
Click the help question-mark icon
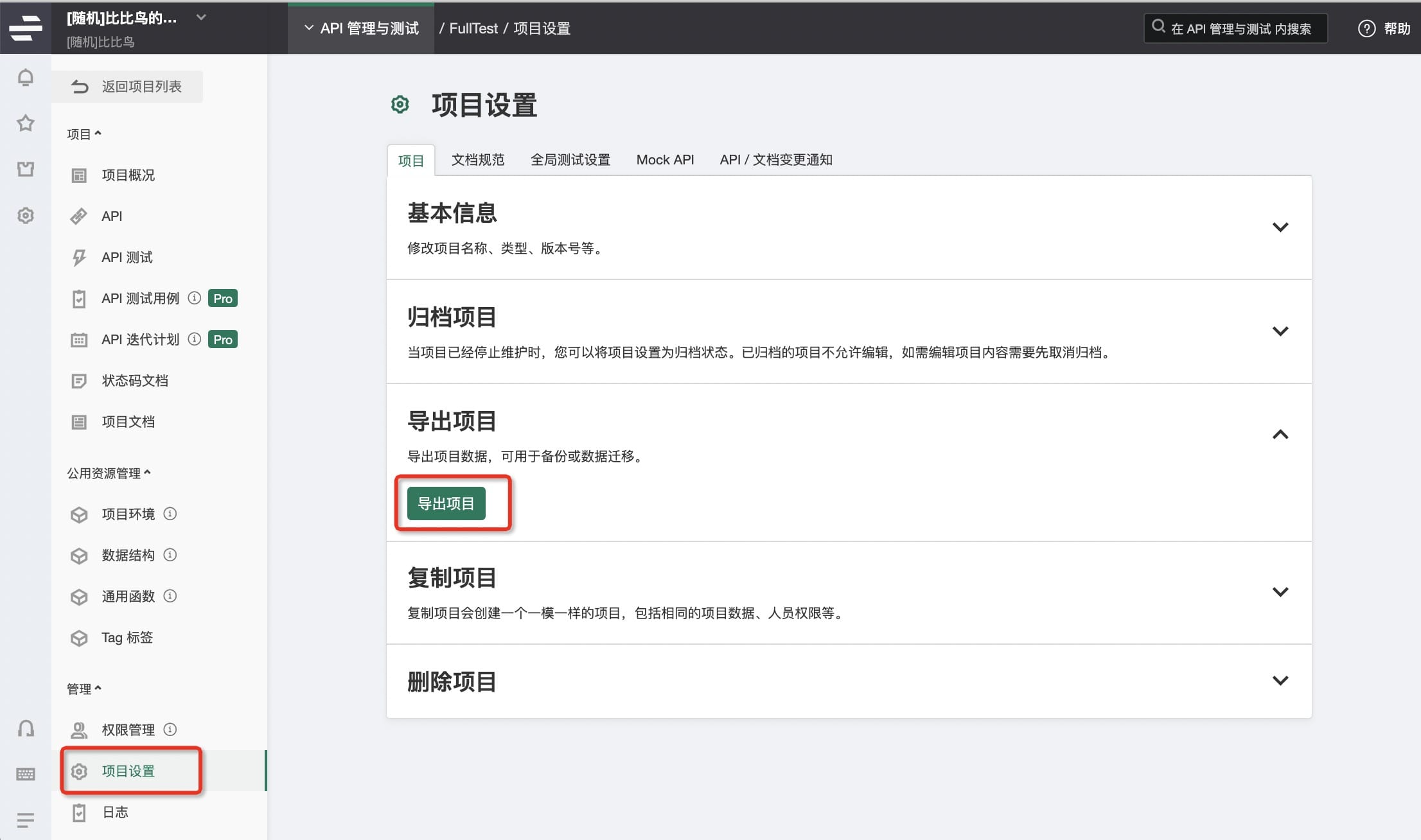pos(1366,28)
